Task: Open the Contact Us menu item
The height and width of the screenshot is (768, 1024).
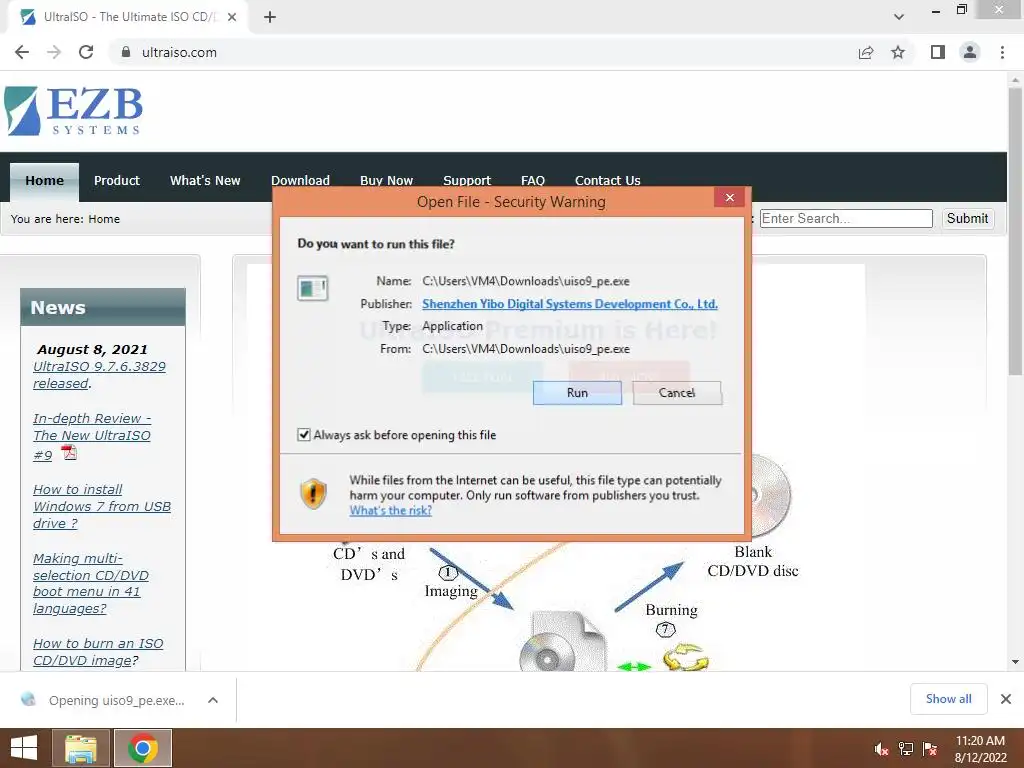Action: (x=607, y=180)
